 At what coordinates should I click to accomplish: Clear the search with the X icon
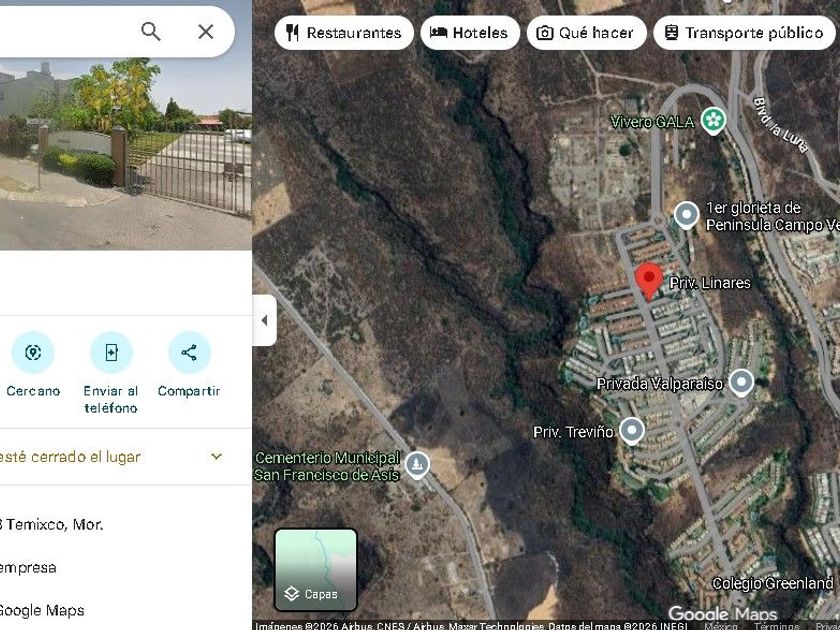206,32
